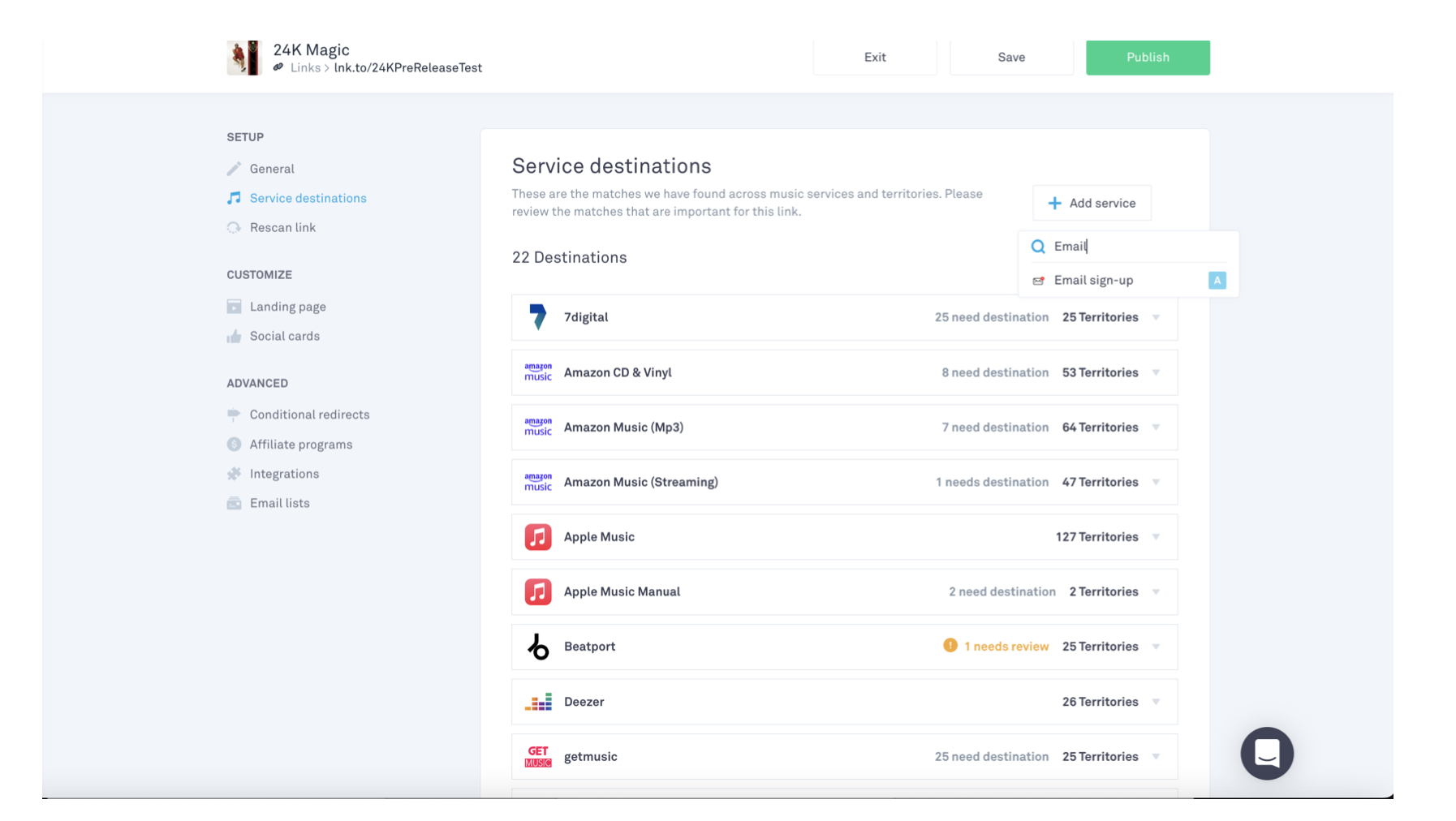Click the Apple Music Manual icon
The image size is (1456, 821).
coord(537,591)
